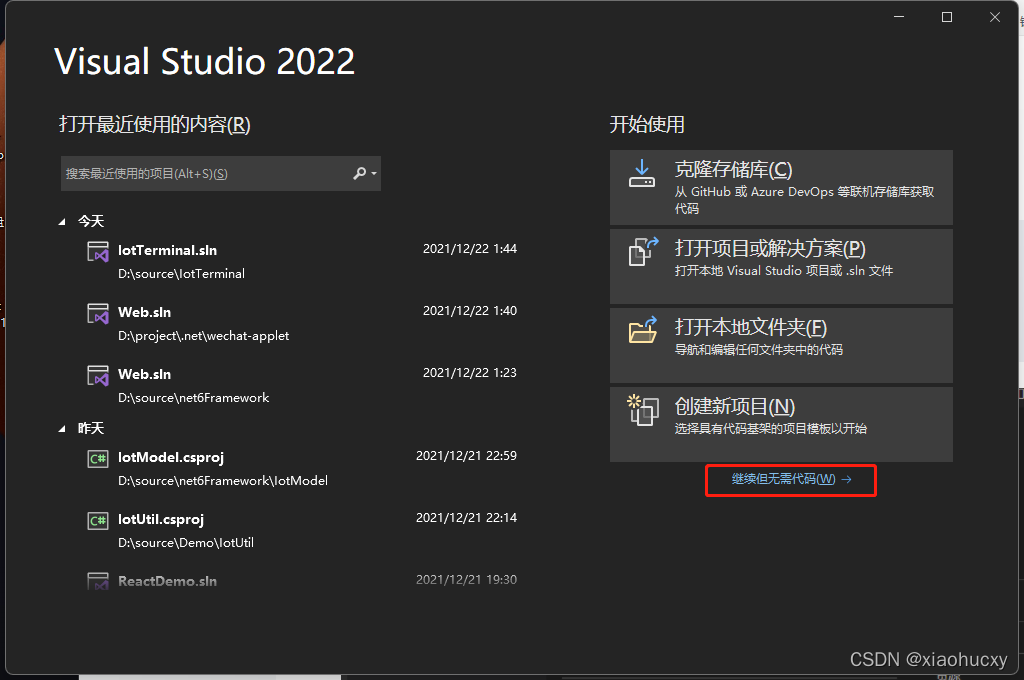
Task: Close the Visual Studio 2022 start window
Action: [995, 17]
